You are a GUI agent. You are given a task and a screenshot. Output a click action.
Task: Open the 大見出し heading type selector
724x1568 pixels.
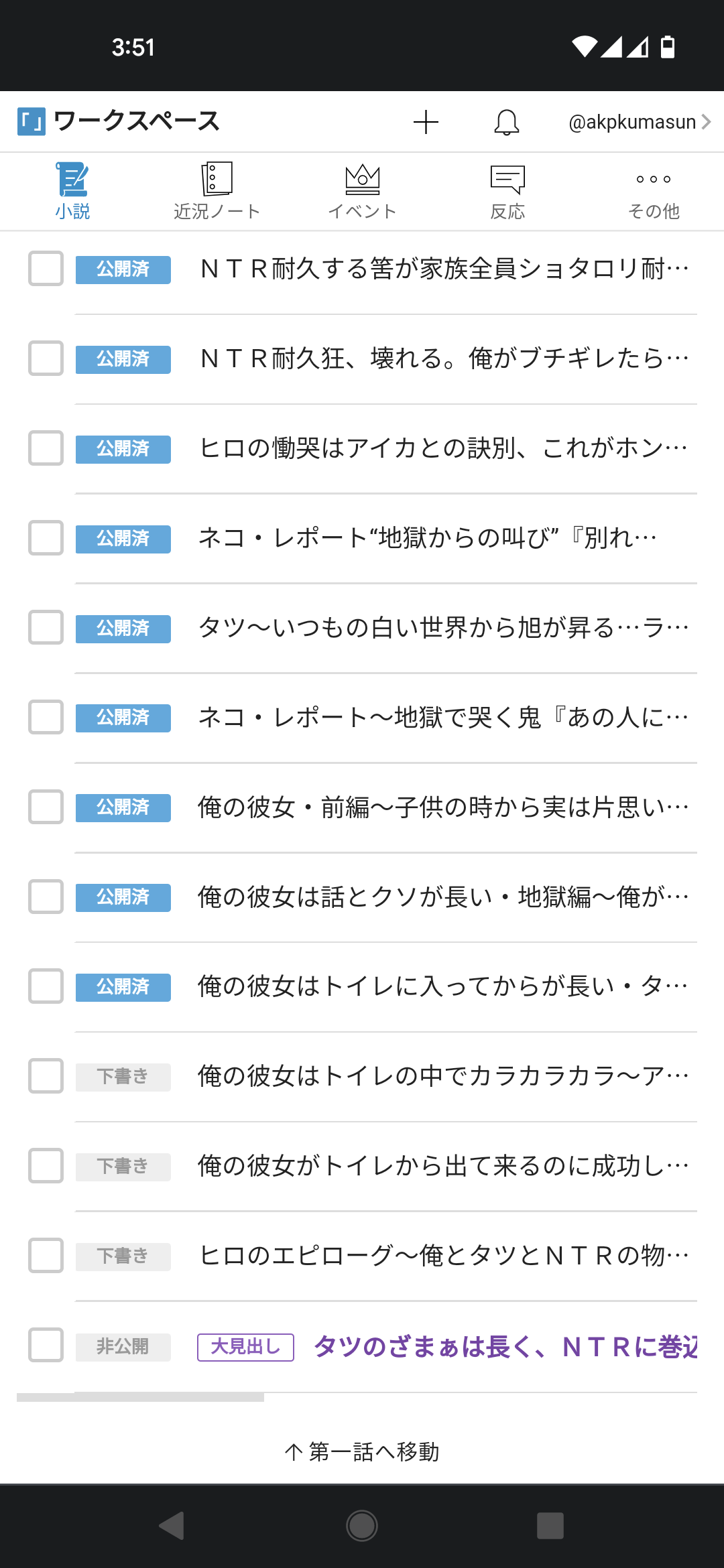point(245,1347)
